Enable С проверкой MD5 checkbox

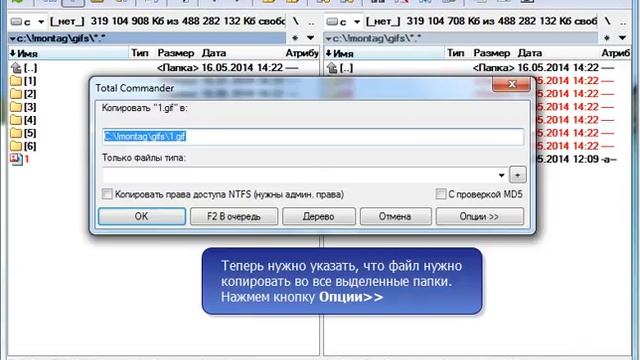coord(441,194)
